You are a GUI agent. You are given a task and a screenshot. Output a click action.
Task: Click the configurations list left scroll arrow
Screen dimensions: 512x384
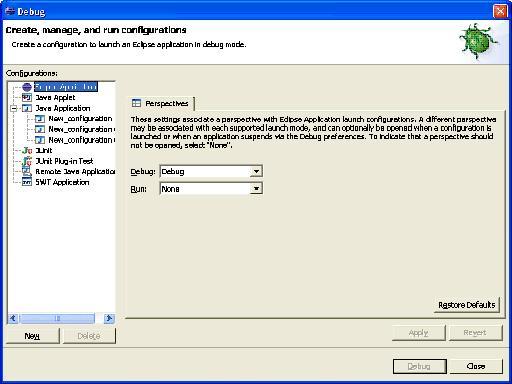[x=13, y=318]
